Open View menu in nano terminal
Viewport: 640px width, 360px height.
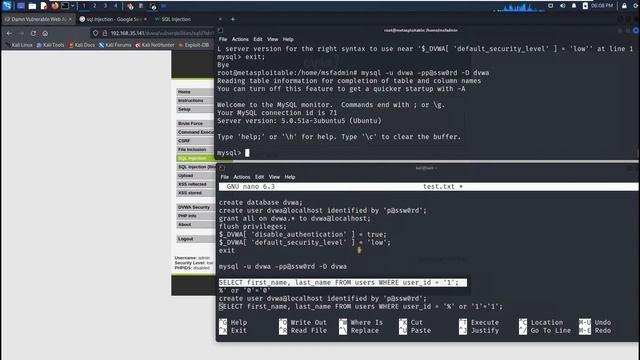[x=274, y=177]
